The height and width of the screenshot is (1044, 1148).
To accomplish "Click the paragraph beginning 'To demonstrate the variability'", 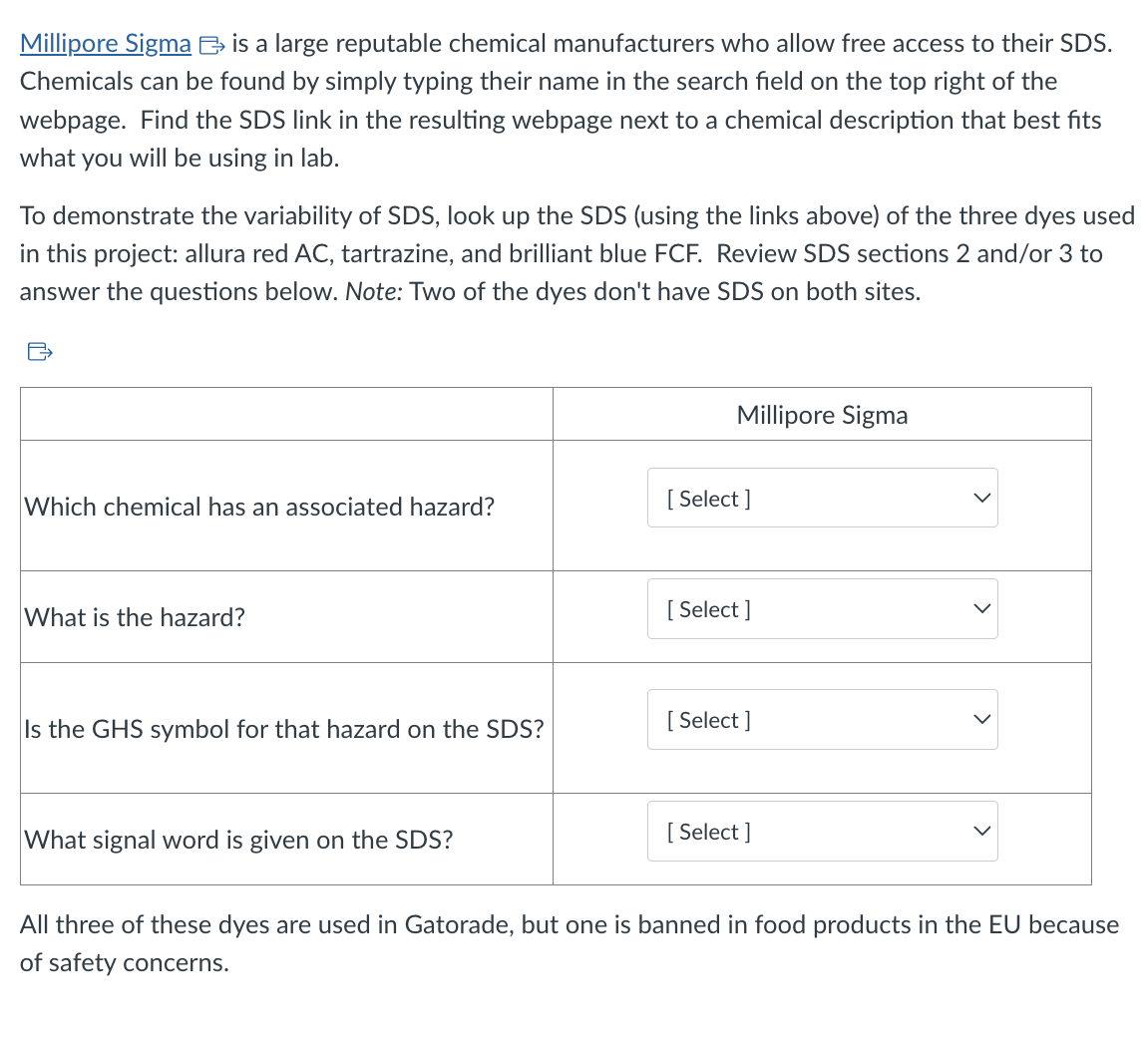I will [576, 254].
